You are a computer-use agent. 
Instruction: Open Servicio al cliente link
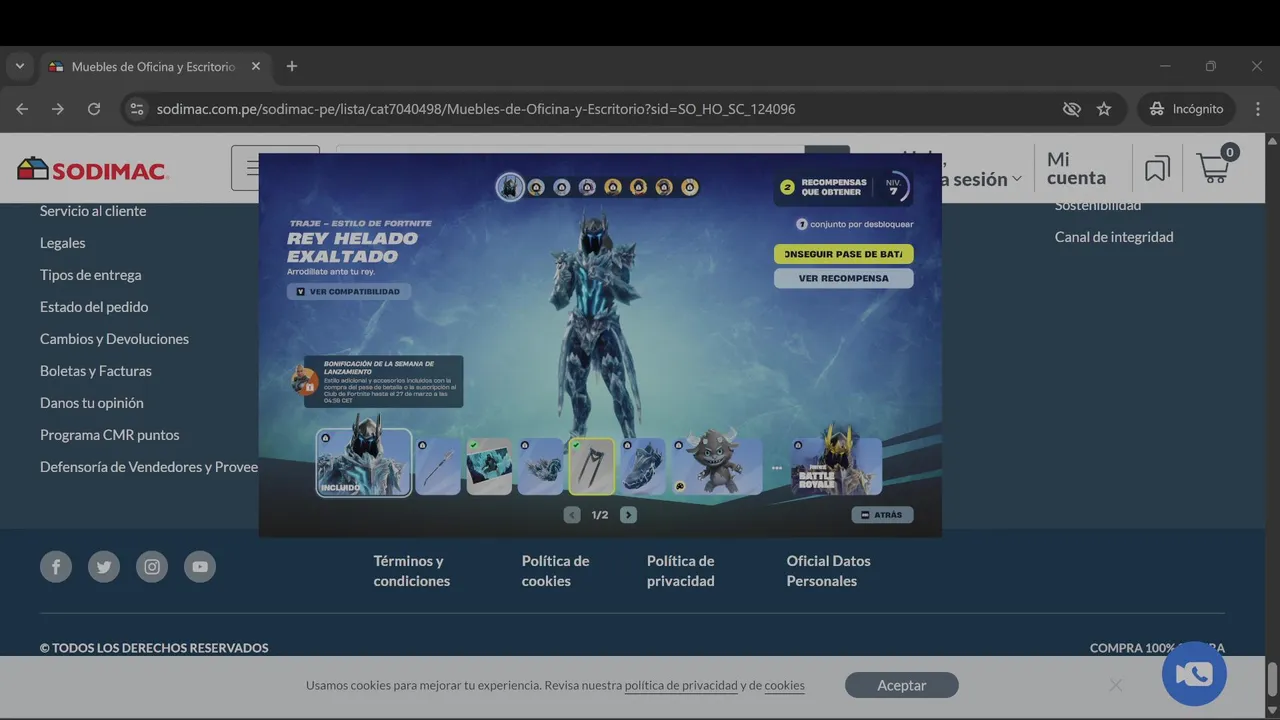93,211
